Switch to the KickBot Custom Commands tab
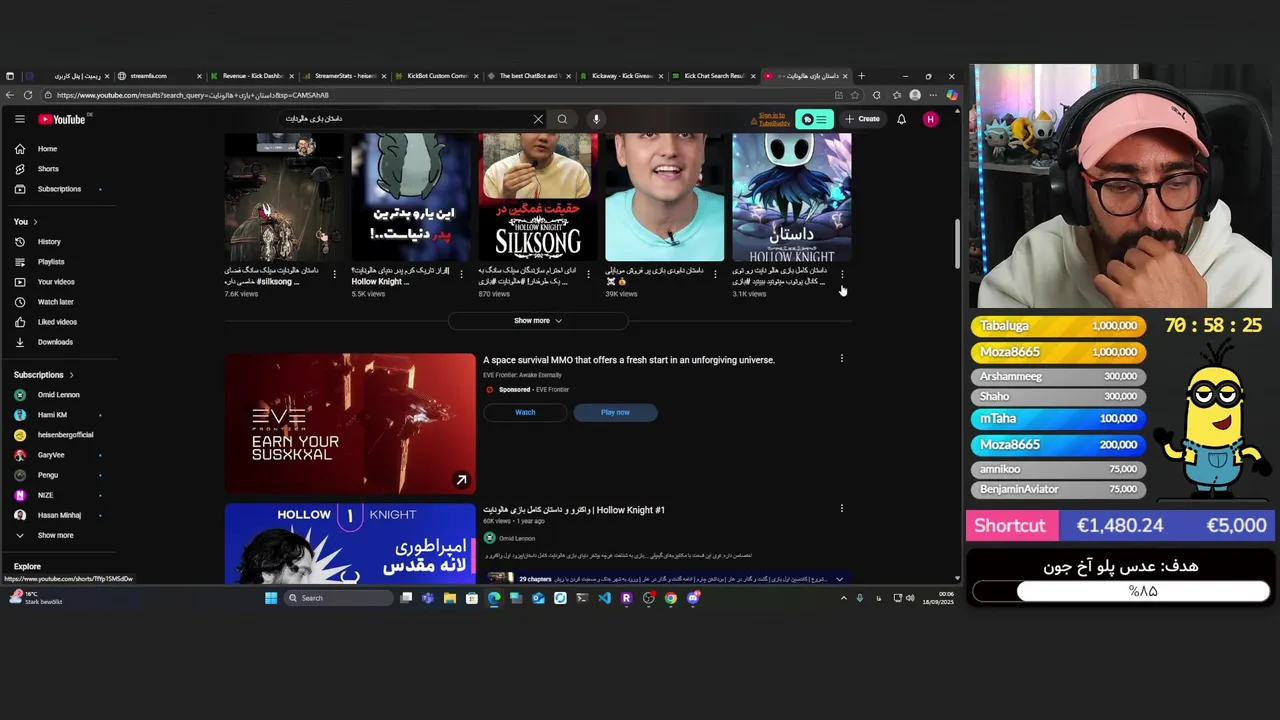 (x=436, y=76)
